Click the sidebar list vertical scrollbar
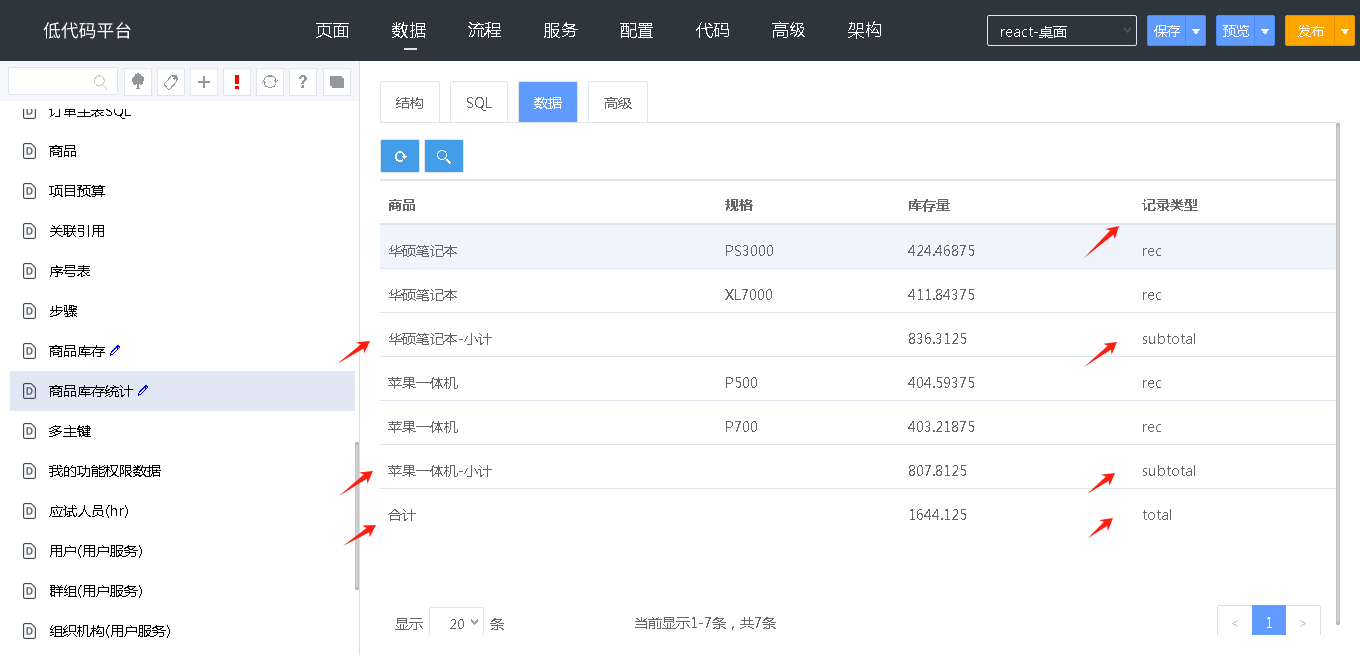The height and width of the screenshot is (655, 1360). point(357,516)
